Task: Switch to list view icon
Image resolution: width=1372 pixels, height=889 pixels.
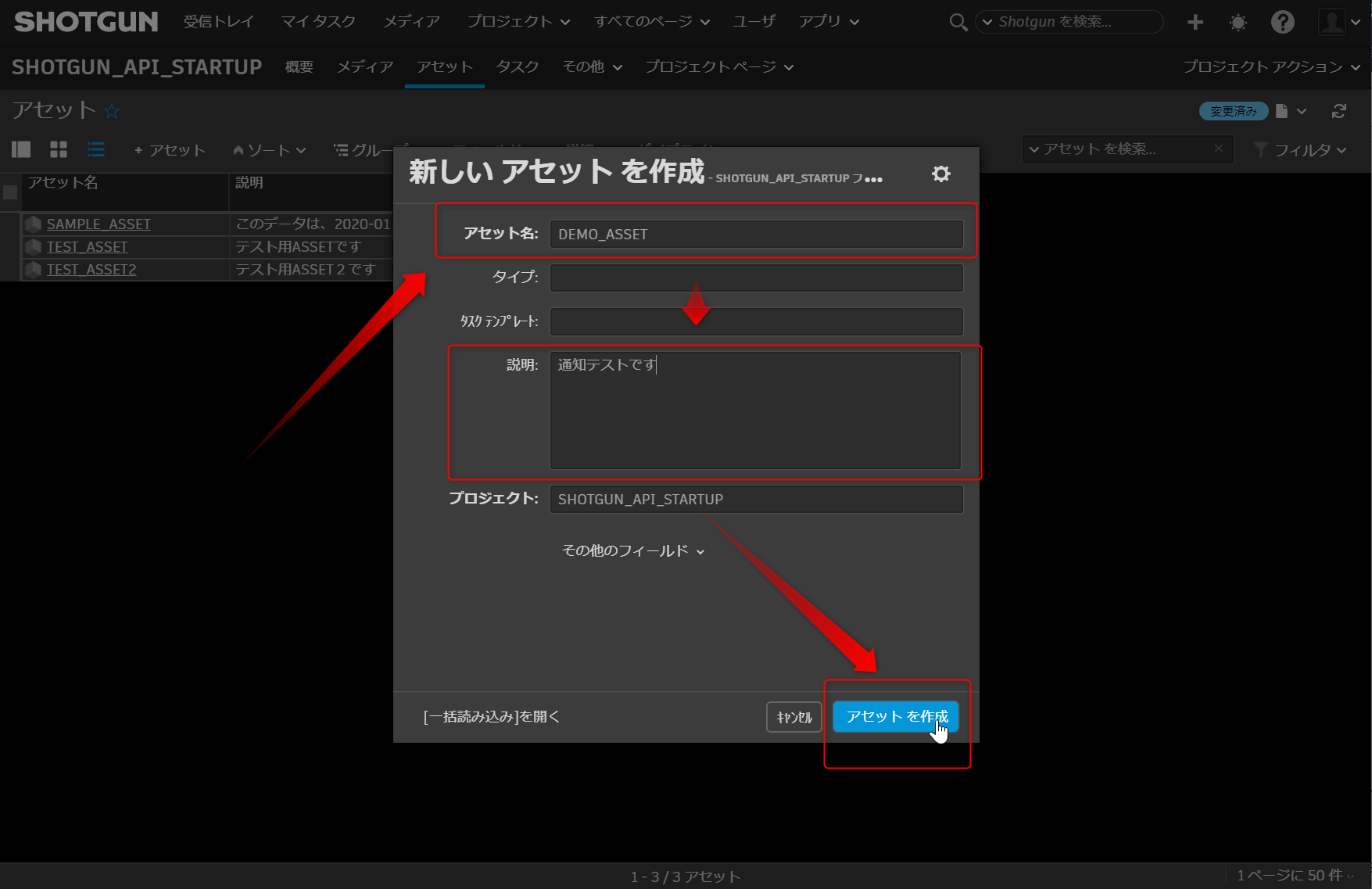Action: [96, 149]
